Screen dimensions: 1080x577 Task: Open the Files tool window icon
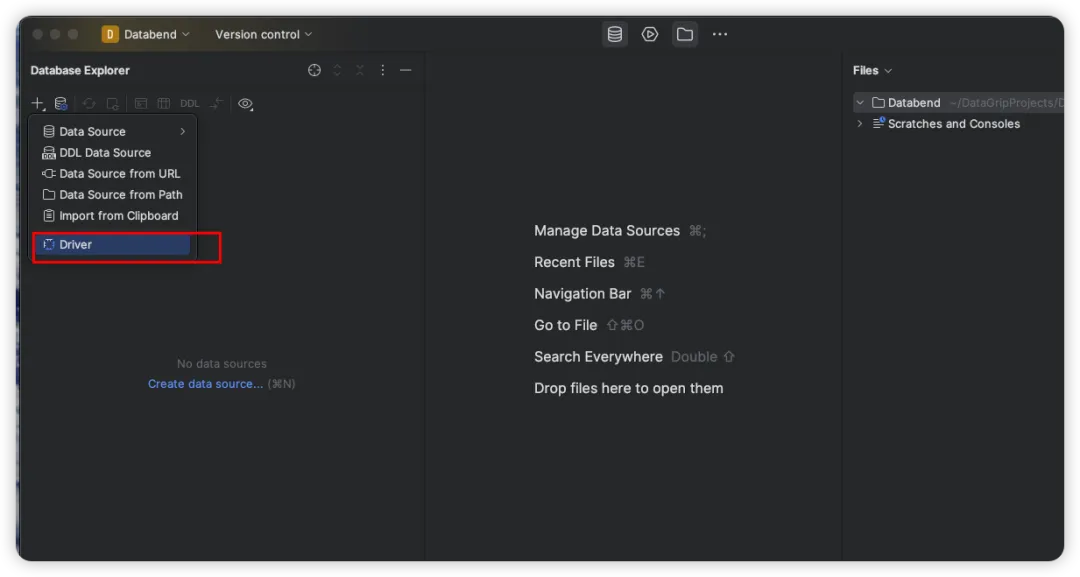point(685,34)
